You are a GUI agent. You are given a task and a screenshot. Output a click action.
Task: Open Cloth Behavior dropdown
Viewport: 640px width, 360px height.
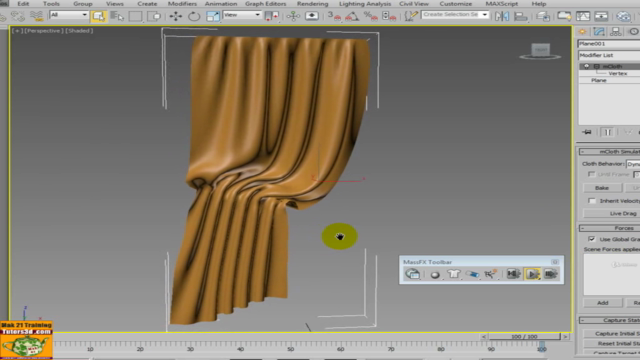pyautogui.click(x=633, y=164)
